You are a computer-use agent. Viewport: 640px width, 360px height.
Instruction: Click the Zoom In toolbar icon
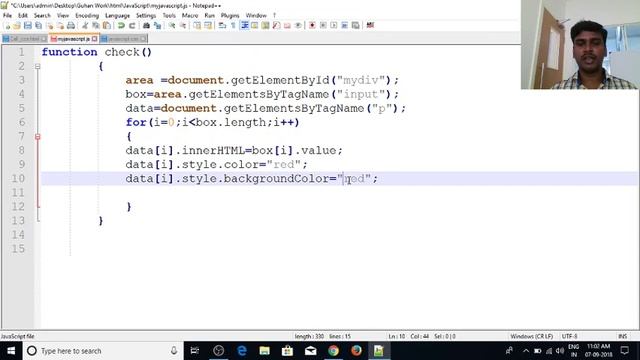[172, 26]
